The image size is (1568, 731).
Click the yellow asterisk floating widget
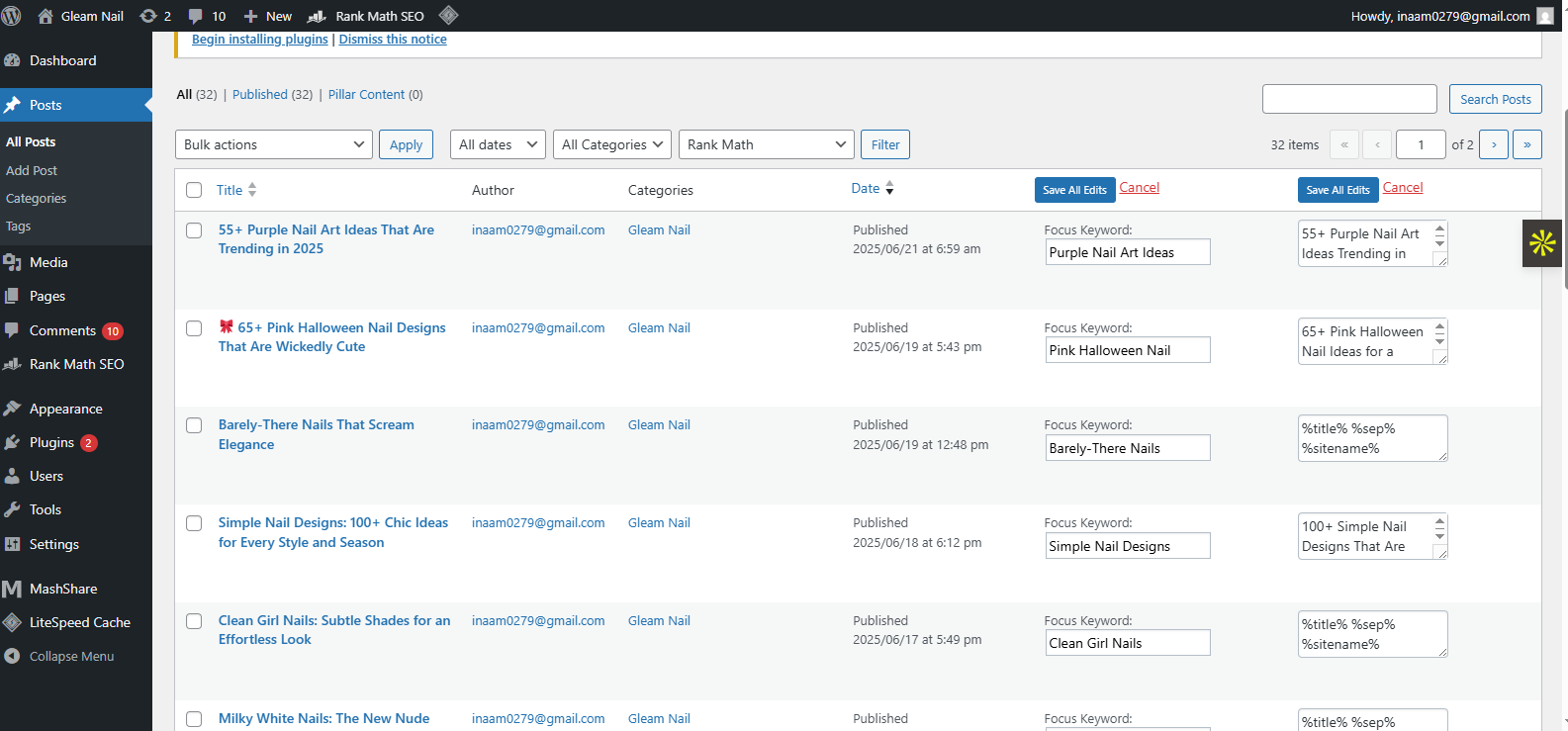tap(1542, 243)
